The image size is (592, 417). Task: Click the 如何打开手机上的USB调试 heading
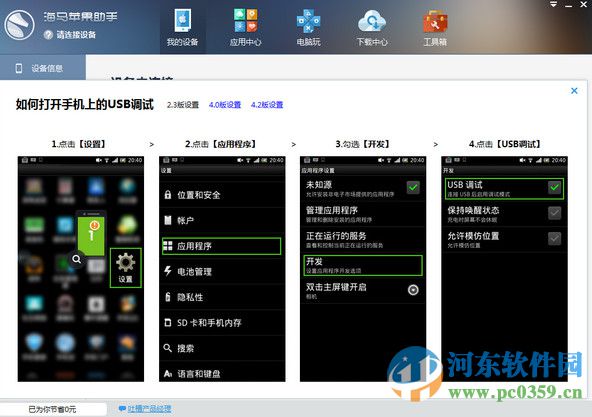coord(85,104)
